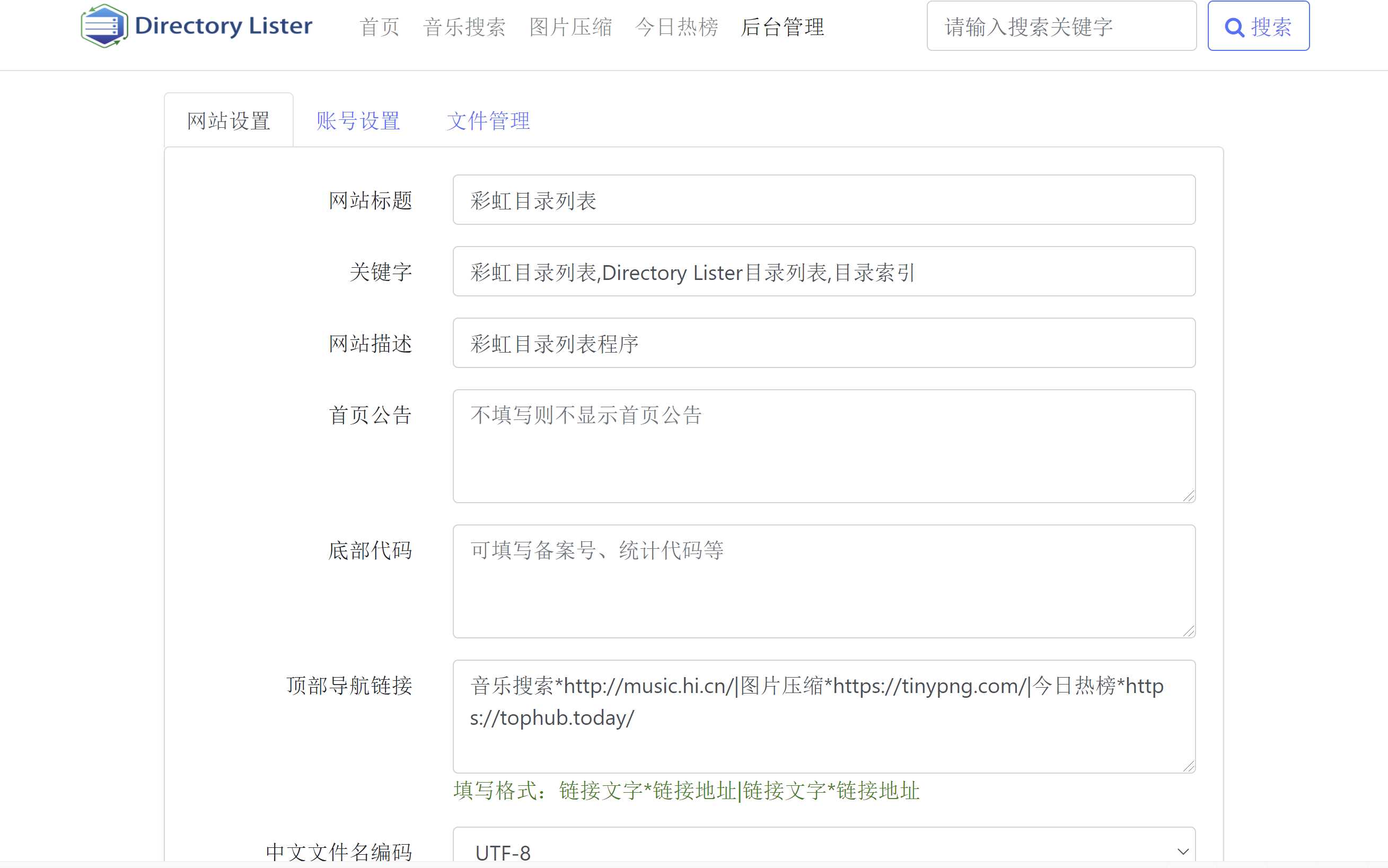1388x868 pixels.
Task: Click the 图片压缩 navigation item
Action: point(568,28)
